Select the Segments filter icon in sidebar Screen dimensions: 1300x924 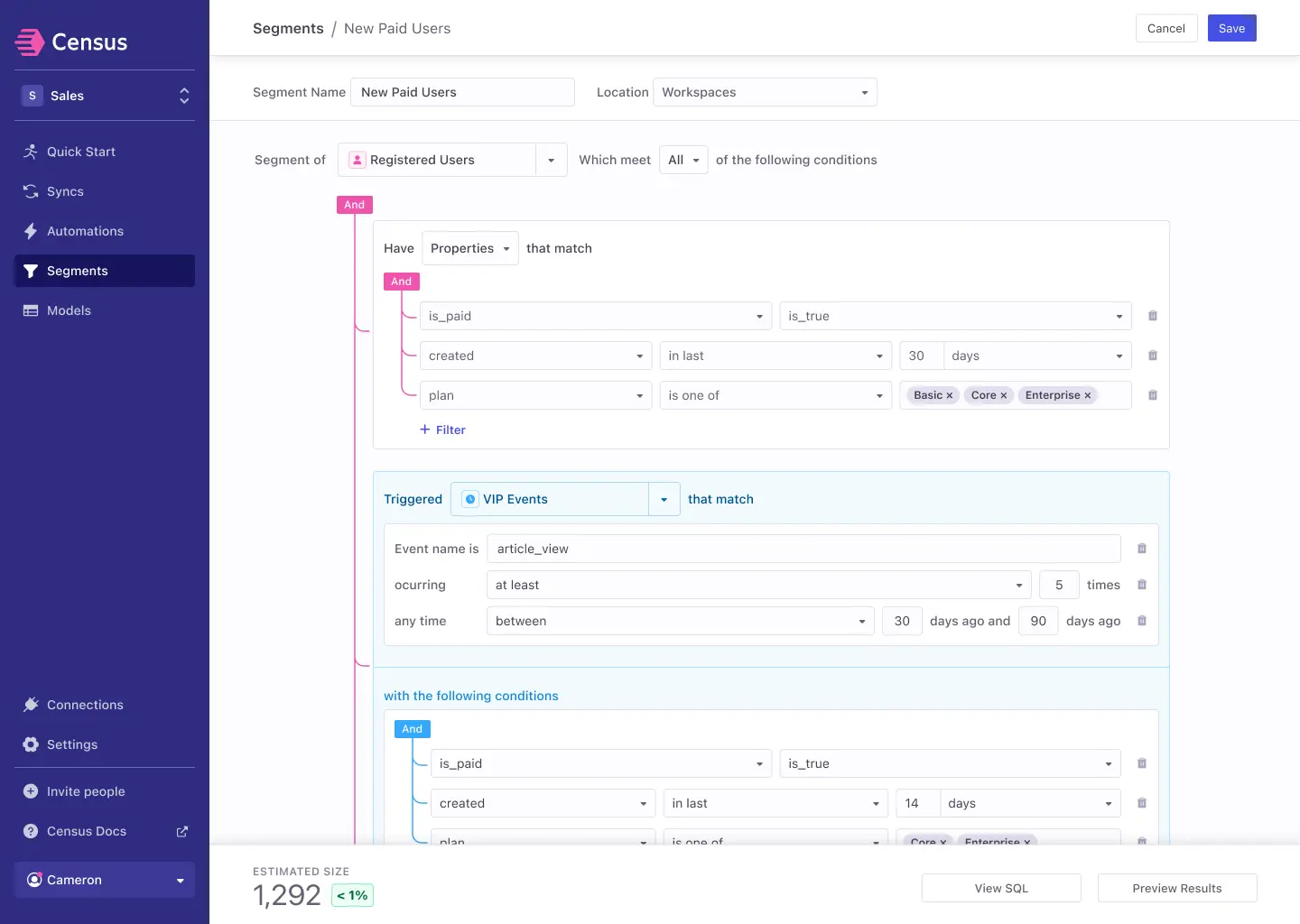[x=30, y=271]
